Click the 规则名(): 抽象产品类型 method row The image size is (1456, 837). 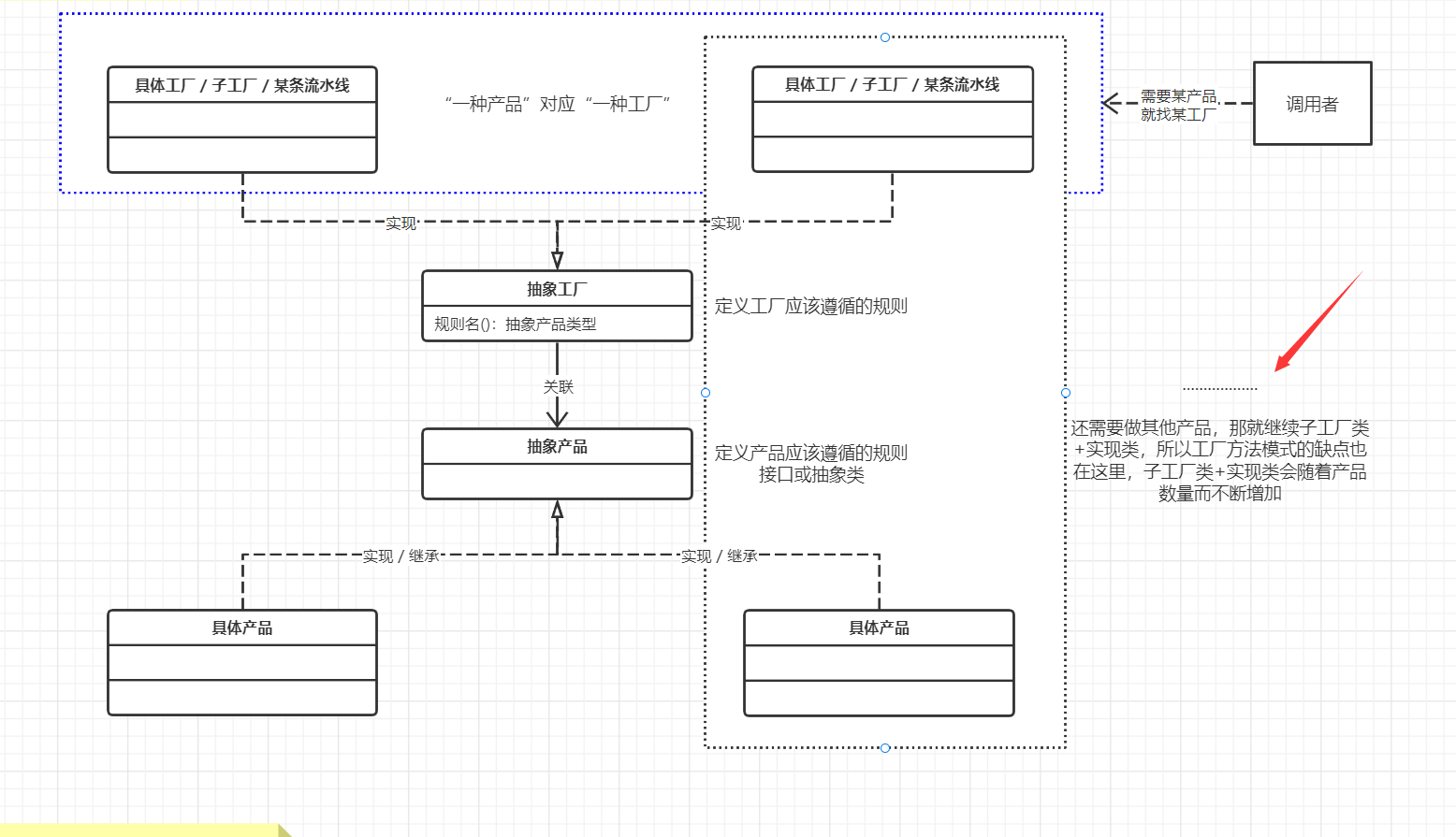point(557,324)
